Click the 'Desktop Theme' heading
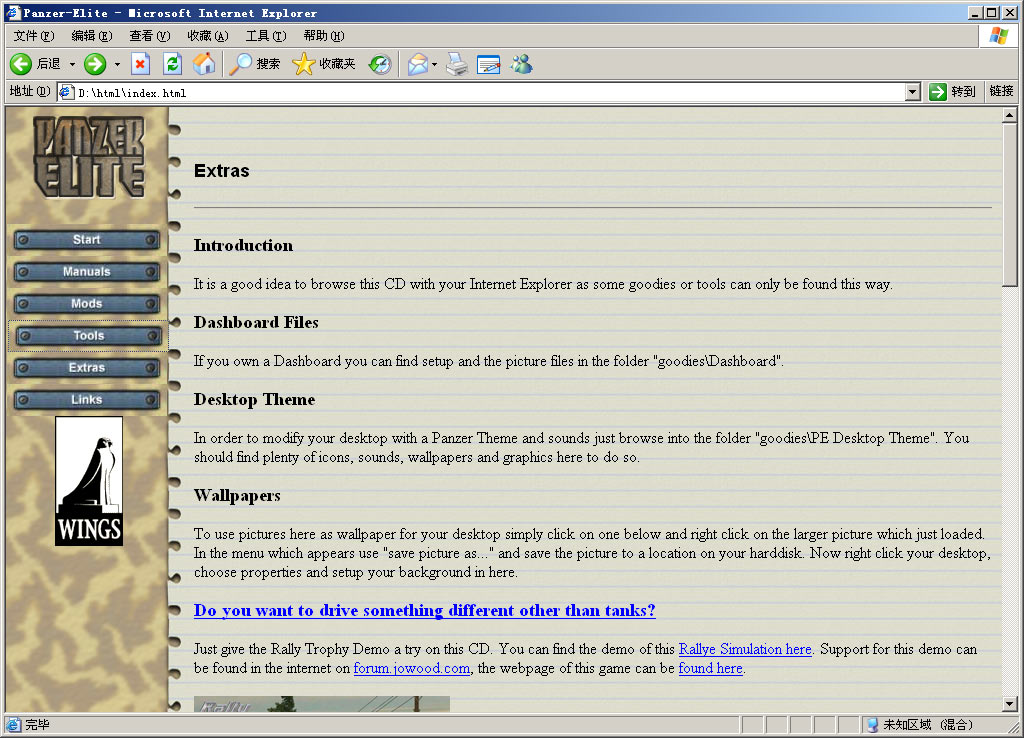Screen dimensions: 1024x738 tap(254, 399)
